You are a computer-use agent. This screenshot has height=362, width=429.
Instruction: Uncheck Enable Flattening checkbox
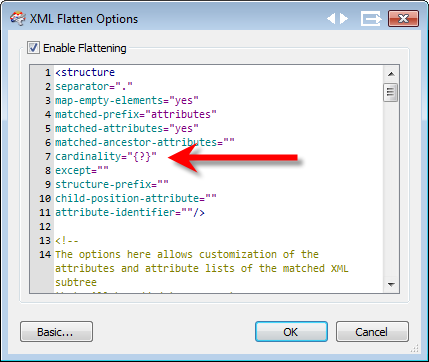(33, 48)
